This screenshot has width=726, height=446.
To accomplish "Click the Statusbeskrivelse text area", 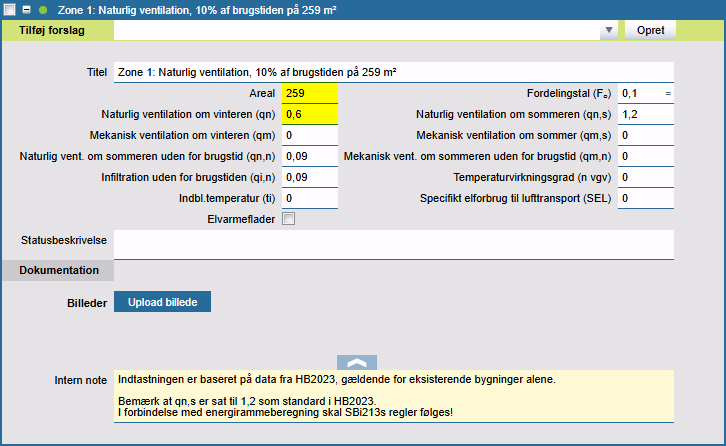I will 394,244.
